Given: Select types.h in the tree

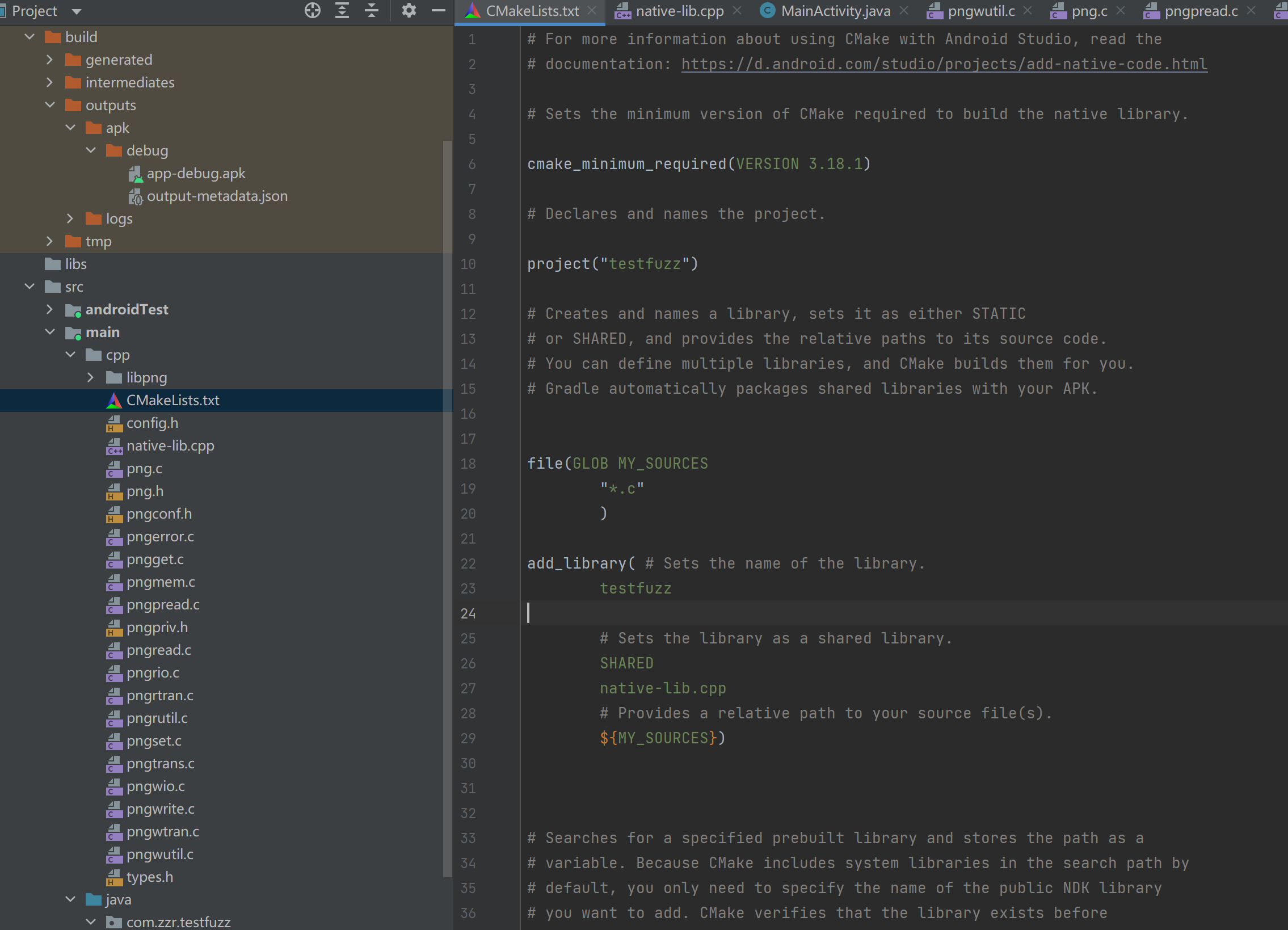Looking at the screenshot, I should point(149,877).
